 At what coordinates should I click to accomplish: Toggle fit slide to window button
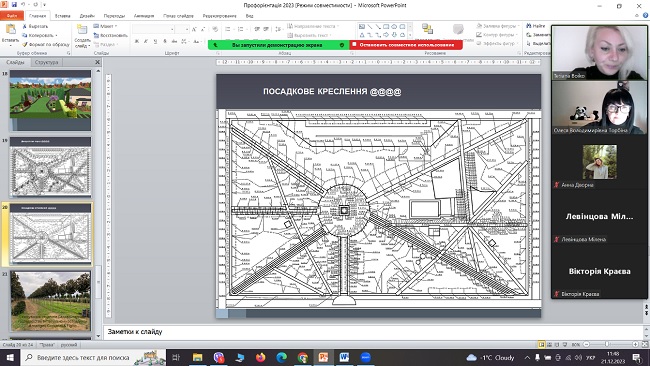(645, 344)
